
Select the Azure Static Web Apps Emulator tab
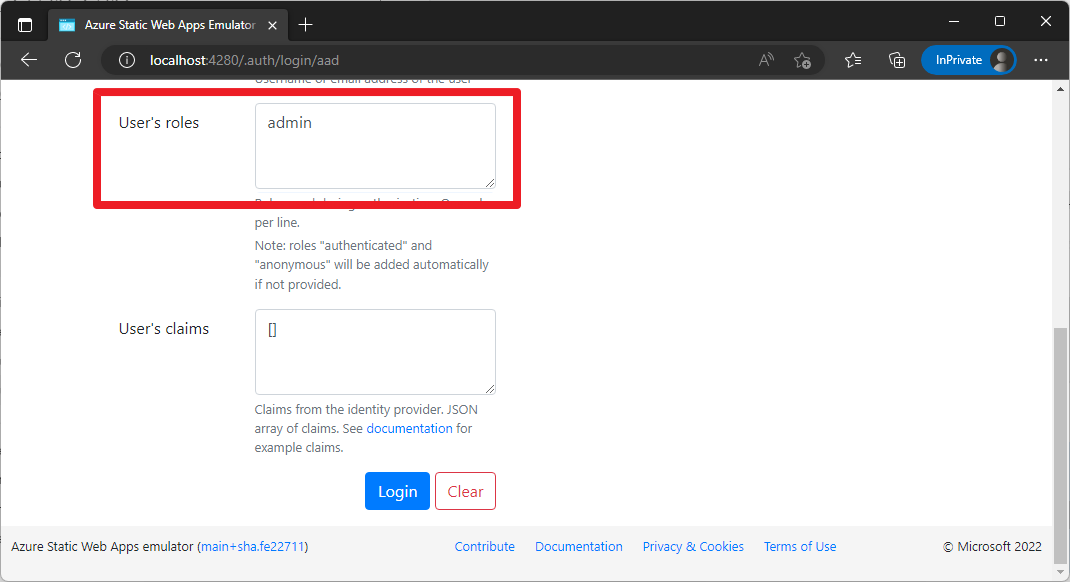[x=169, y=25]
